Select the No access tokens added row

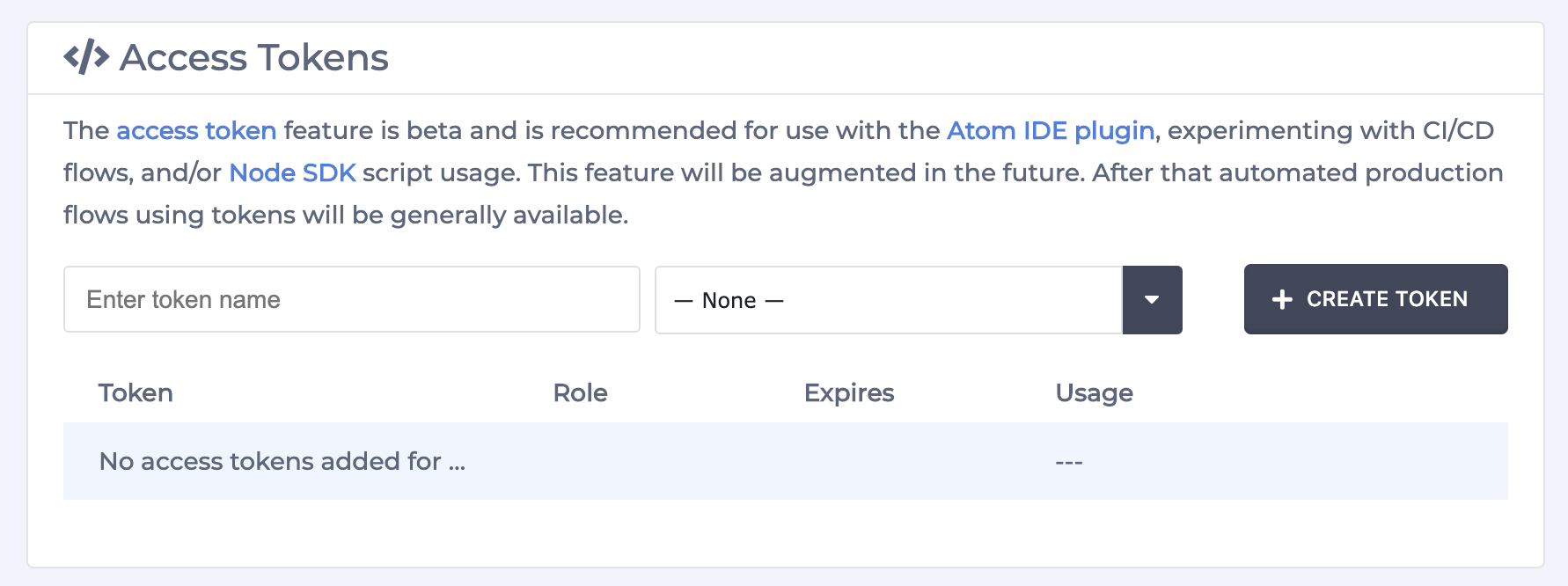[785, 461]
